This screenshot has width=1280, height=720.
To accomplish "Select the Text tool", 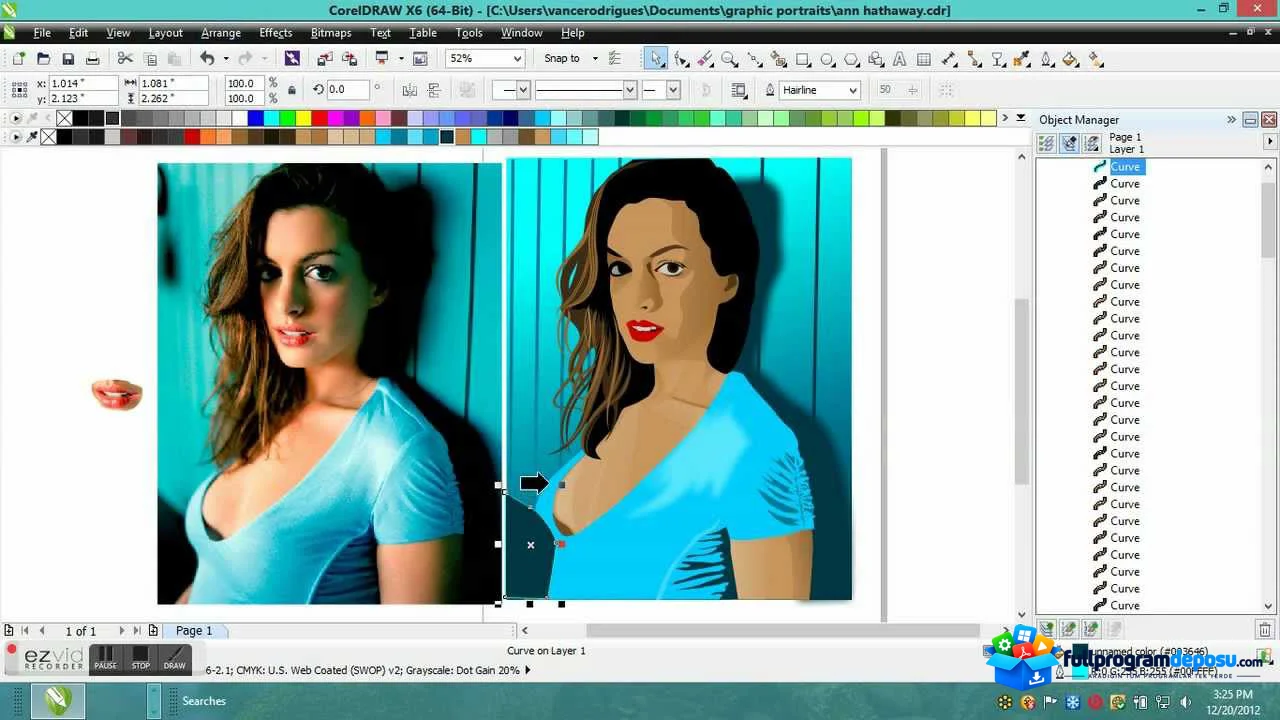I will point(901,59).
